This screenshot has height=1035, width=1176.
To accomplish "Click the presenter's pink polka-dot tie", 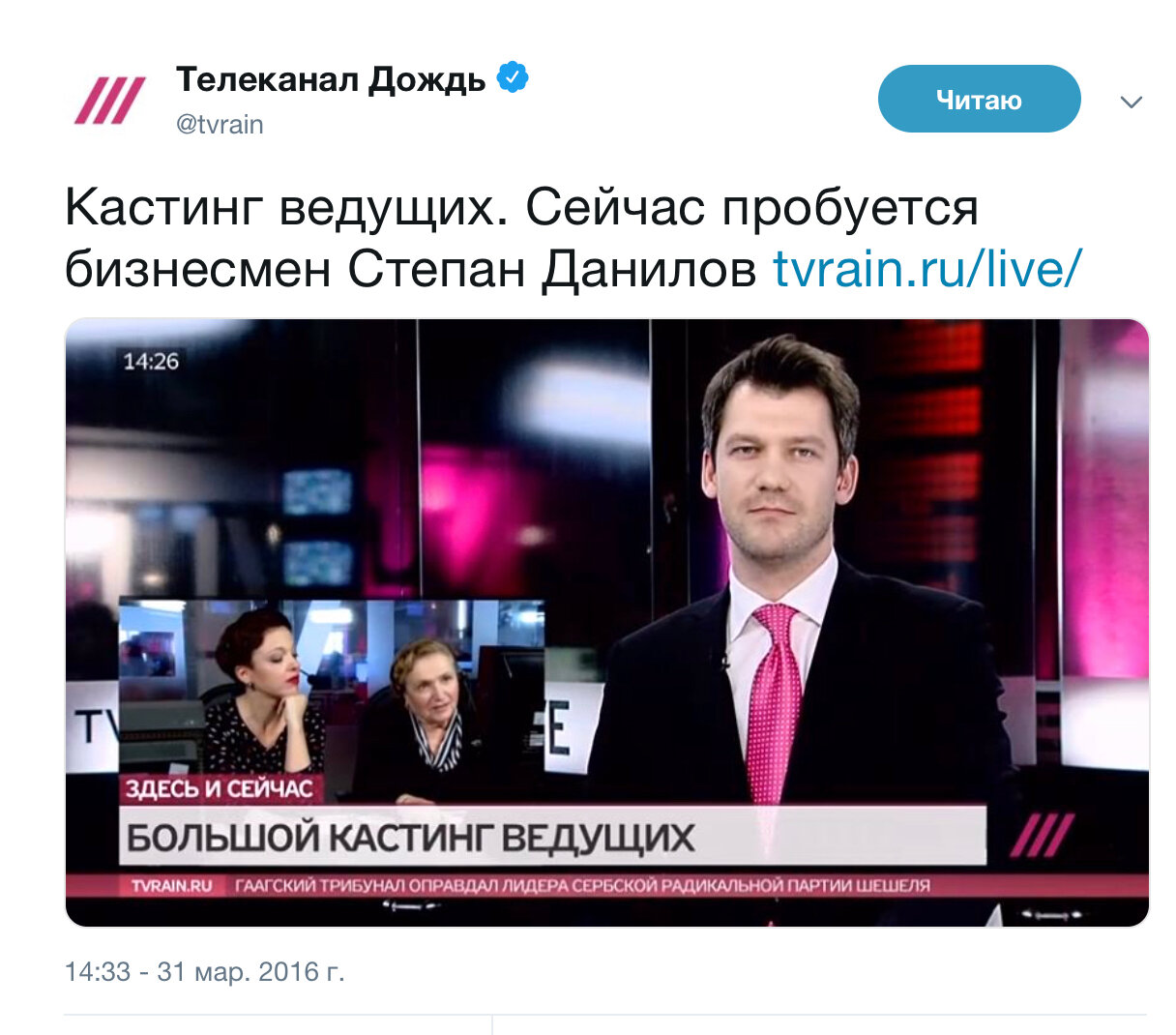I will point(776,701).
